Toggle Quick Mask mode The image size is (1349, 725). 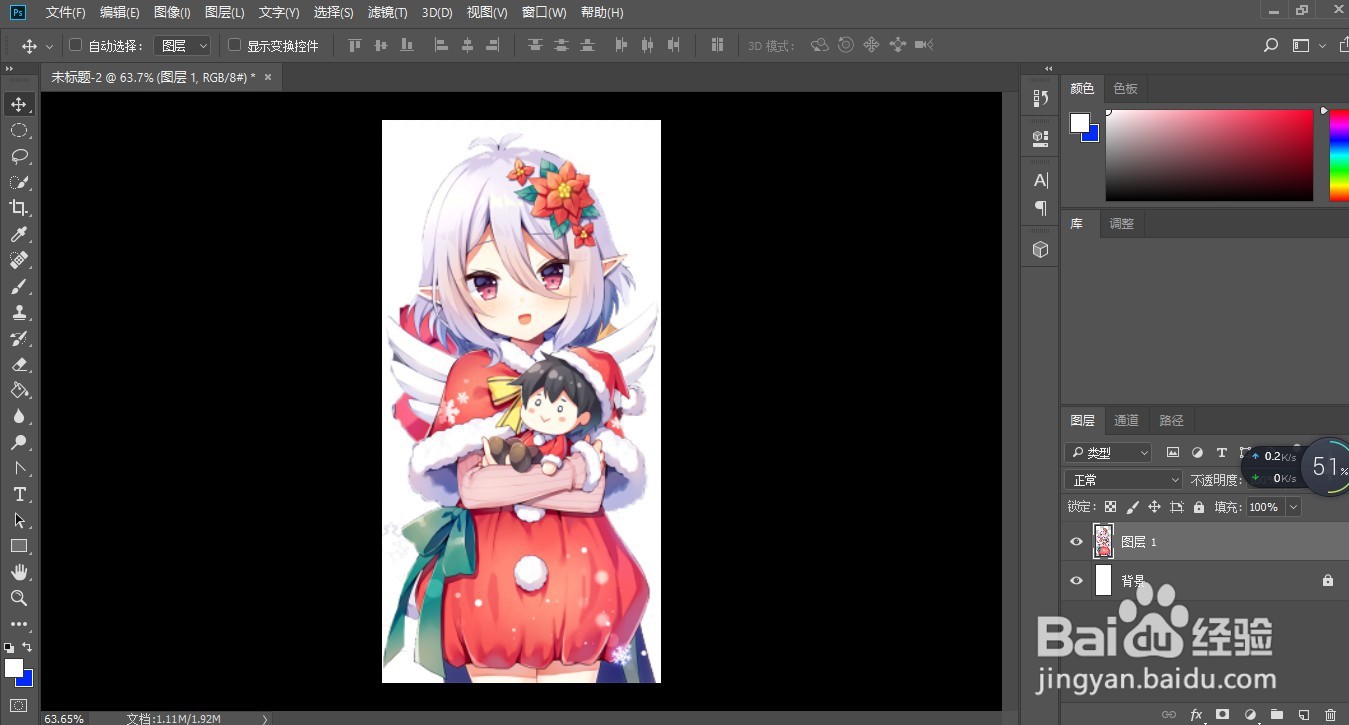tap(19, 705)
